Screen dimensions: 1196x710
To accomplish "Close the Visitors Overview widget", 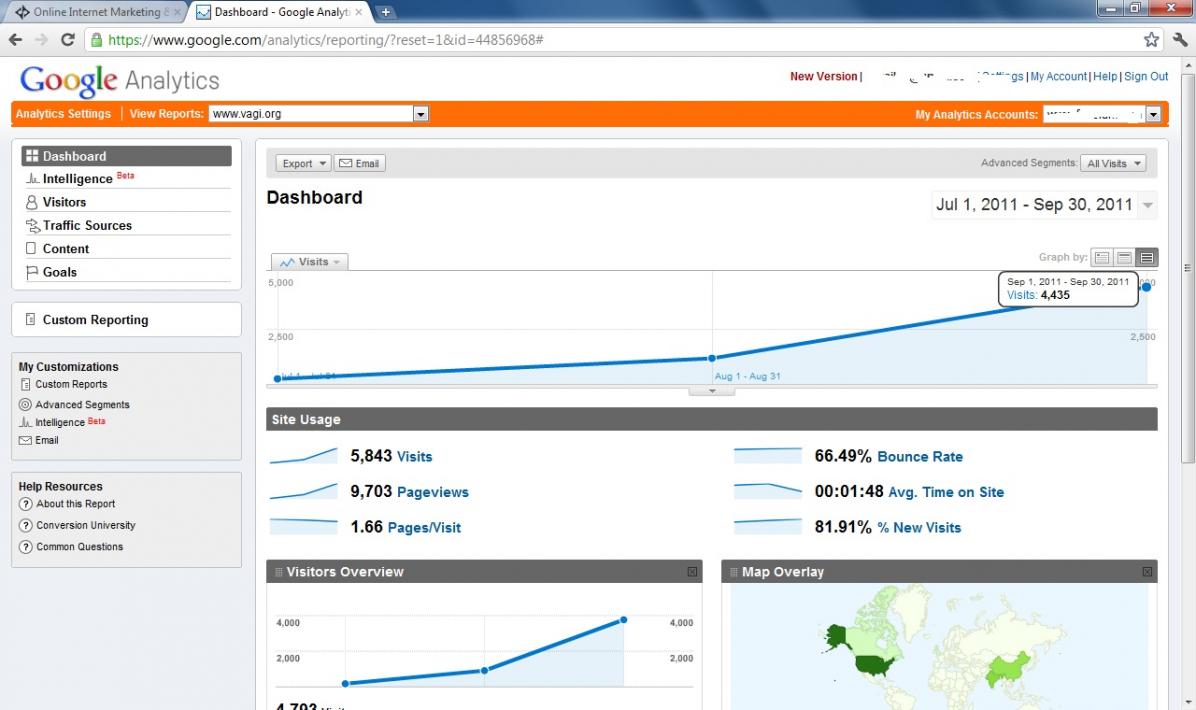I will tap(692, 571).
